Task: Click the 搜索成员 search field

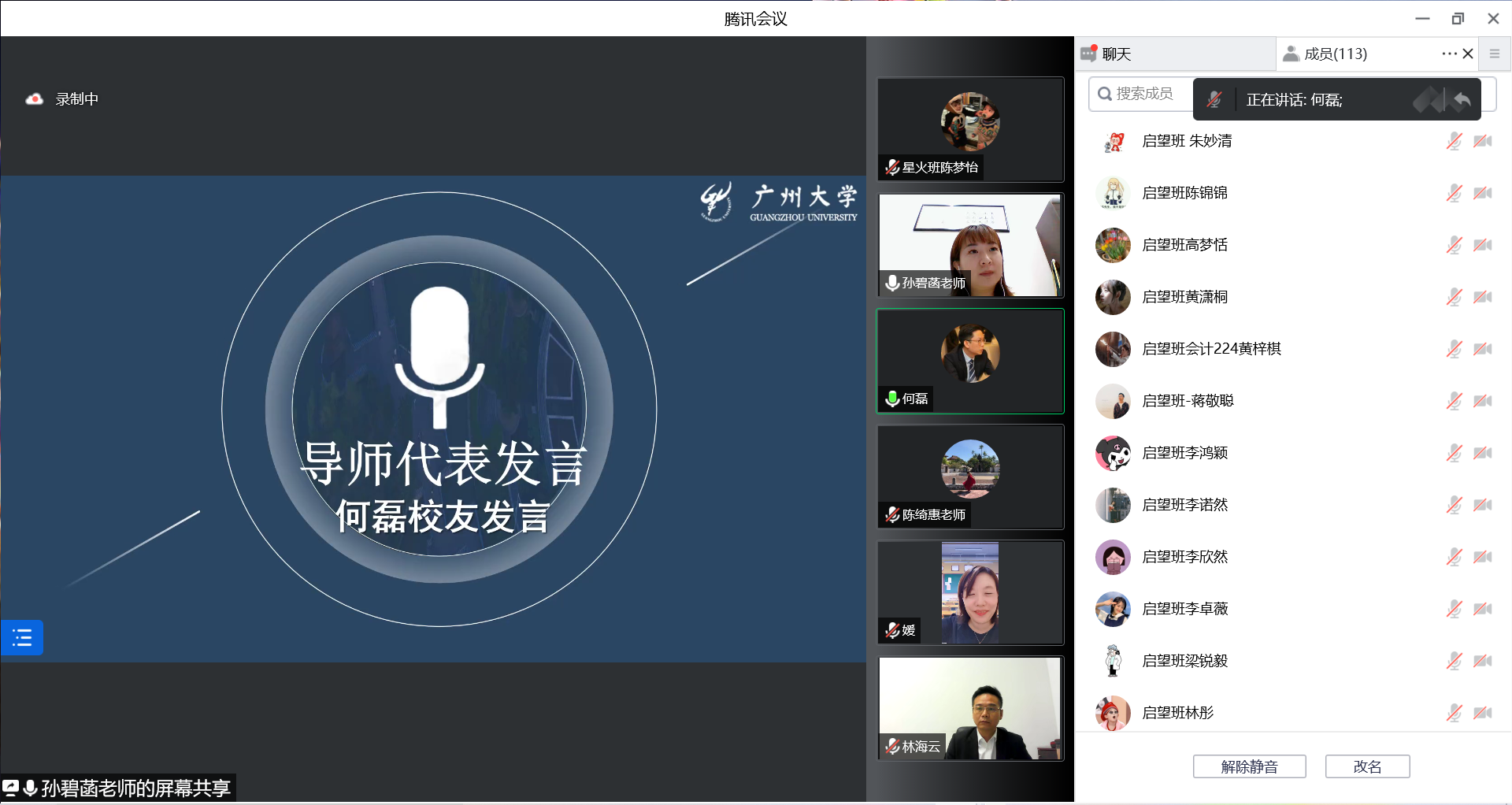Action: pos(1143,94)
